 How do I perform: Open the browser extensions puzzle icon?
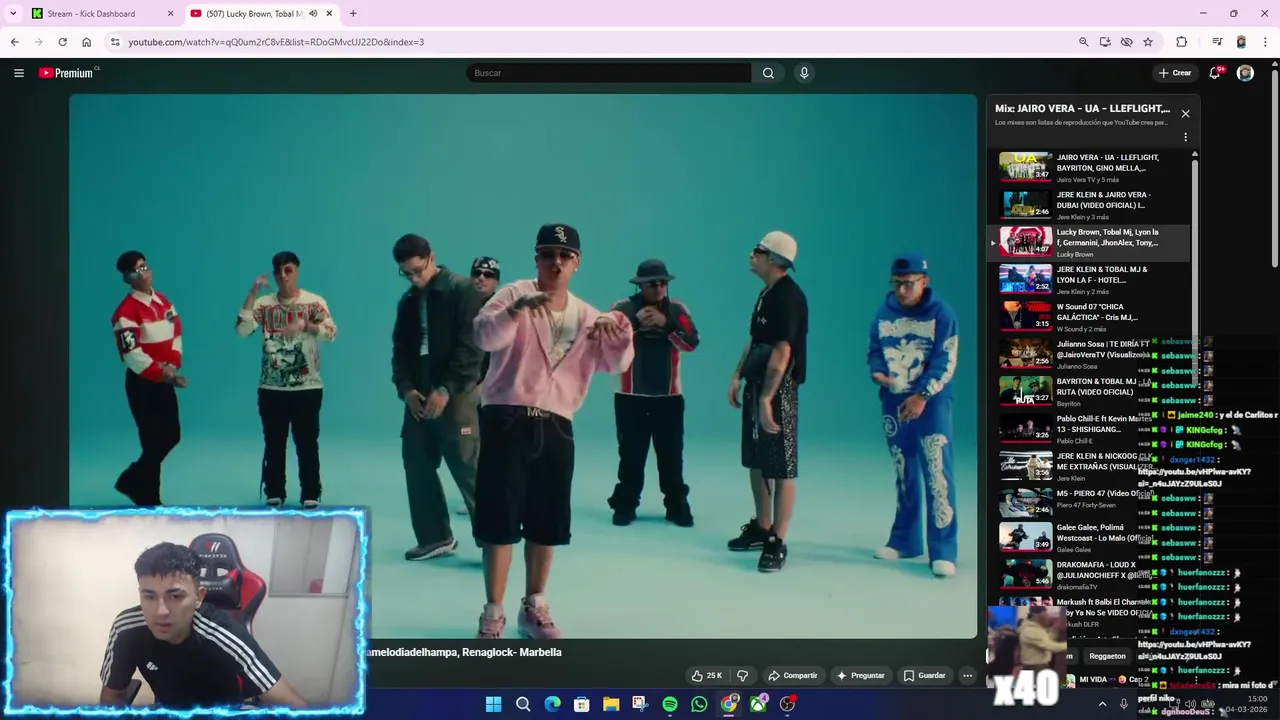(x=1182, y=42)
